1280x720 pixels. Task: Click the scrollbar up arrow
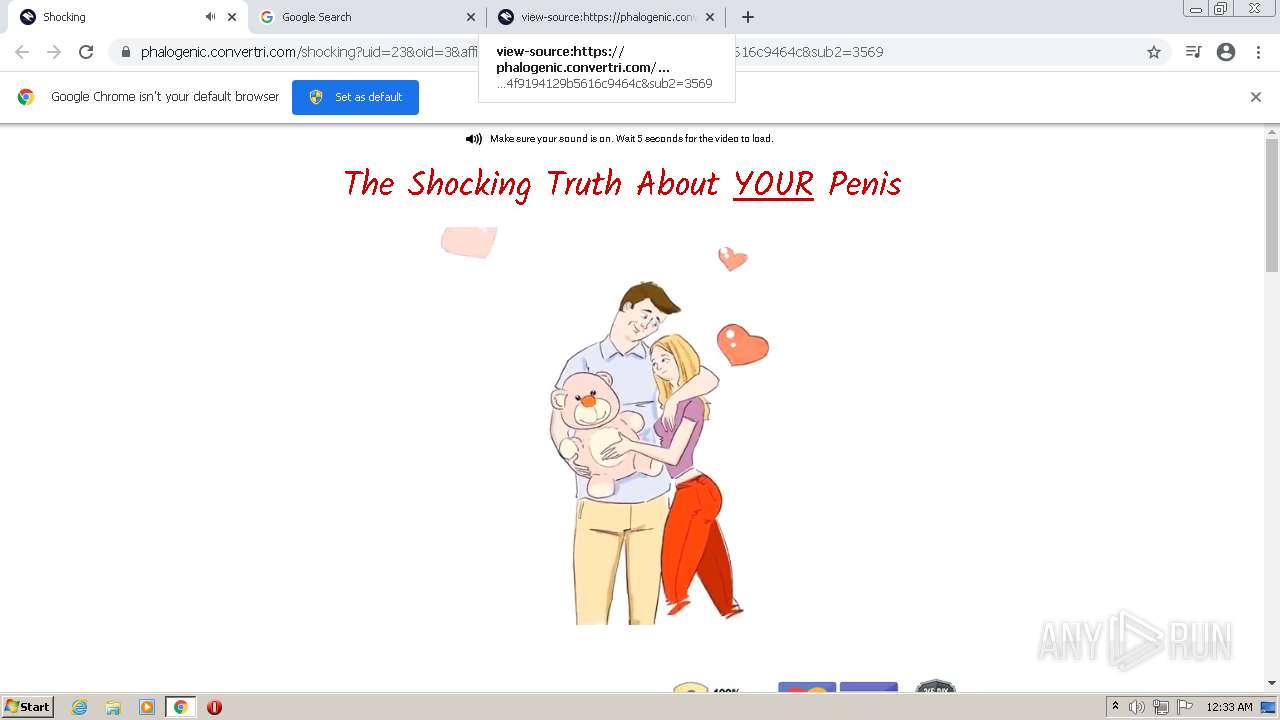1272,131
